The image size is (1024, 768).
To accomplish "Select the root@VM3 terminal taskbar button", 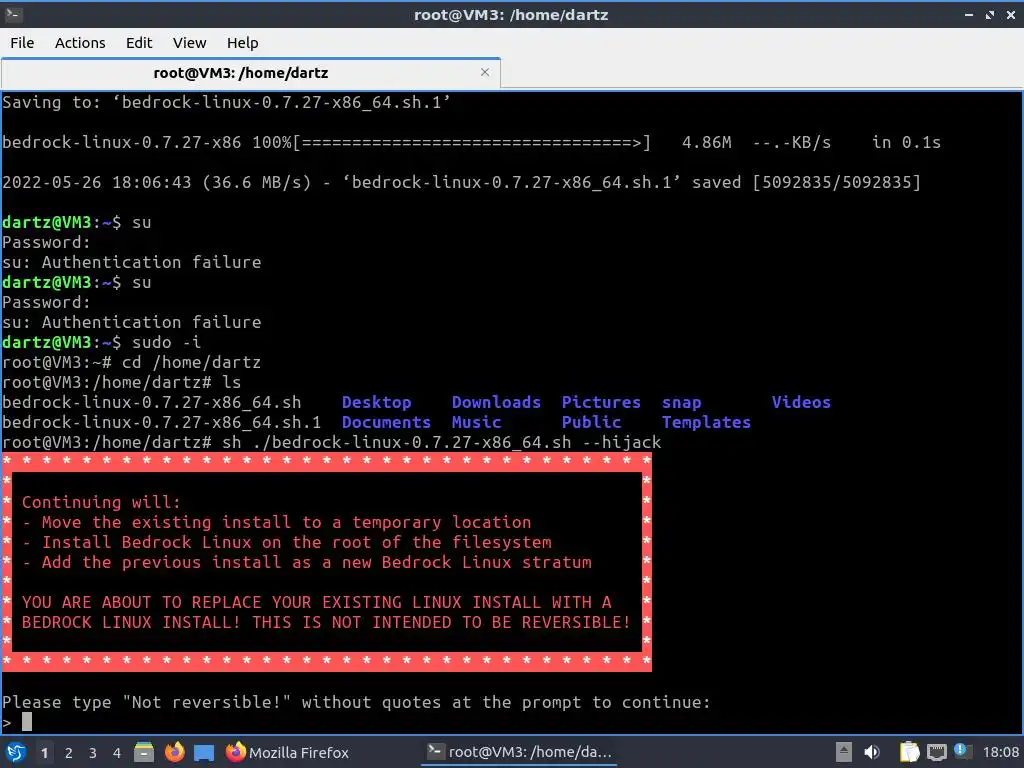I will 519,752.
